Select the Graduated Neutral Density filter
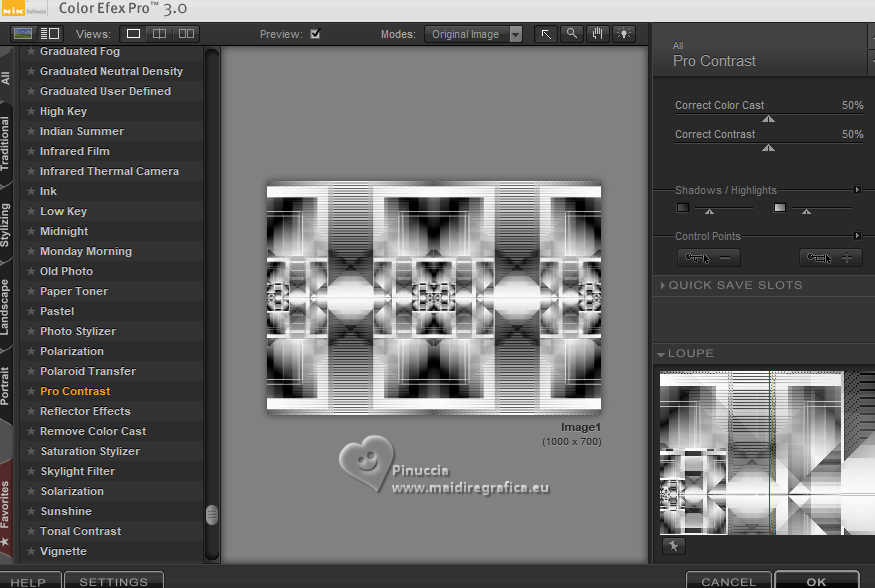This screenshot has width=875, height=588. [111, 71]
